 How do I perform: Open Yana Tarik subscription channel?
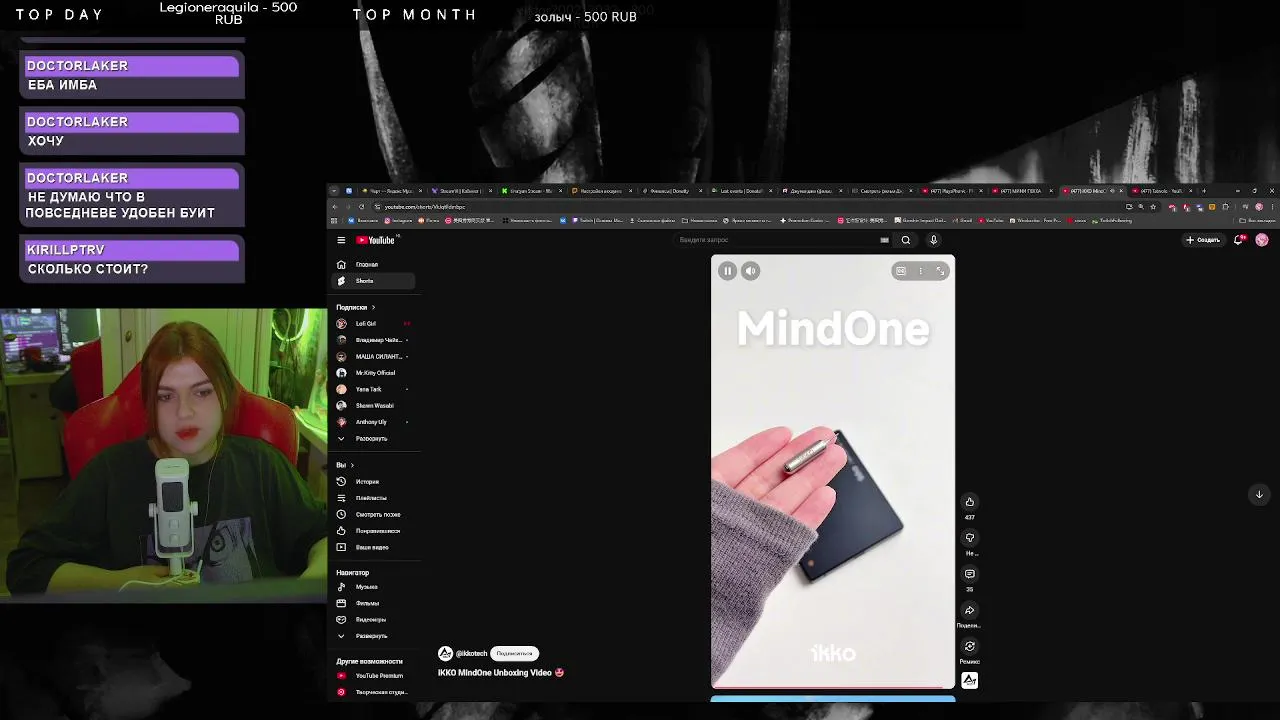tap(372, 389)
